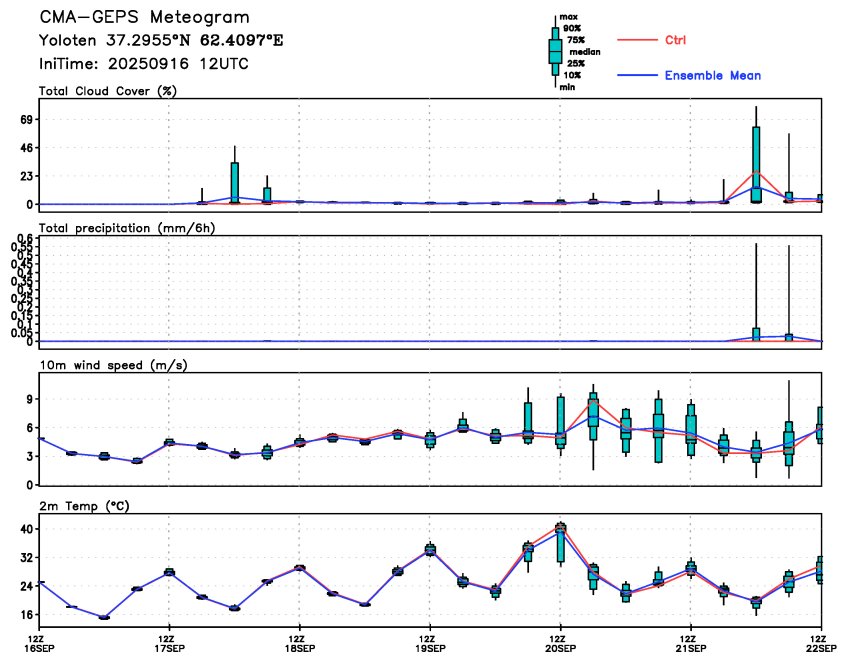Click the 46 tick on cloud cover axis

tap(26, 148)
